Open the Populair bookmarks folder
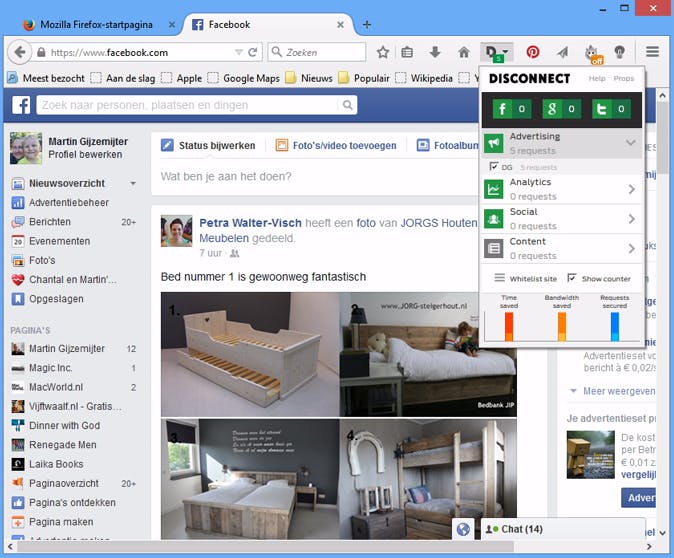The height and width of the screenshot is (558, 674). (365, 78)
